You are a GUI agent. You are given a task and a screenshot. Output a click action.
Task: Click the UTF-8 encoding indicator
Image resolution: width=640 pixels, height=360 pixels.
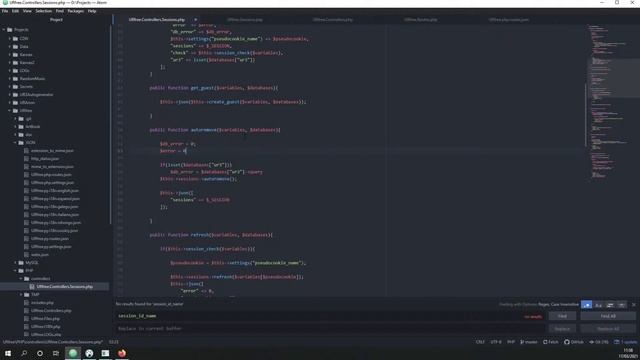(496, 342)
